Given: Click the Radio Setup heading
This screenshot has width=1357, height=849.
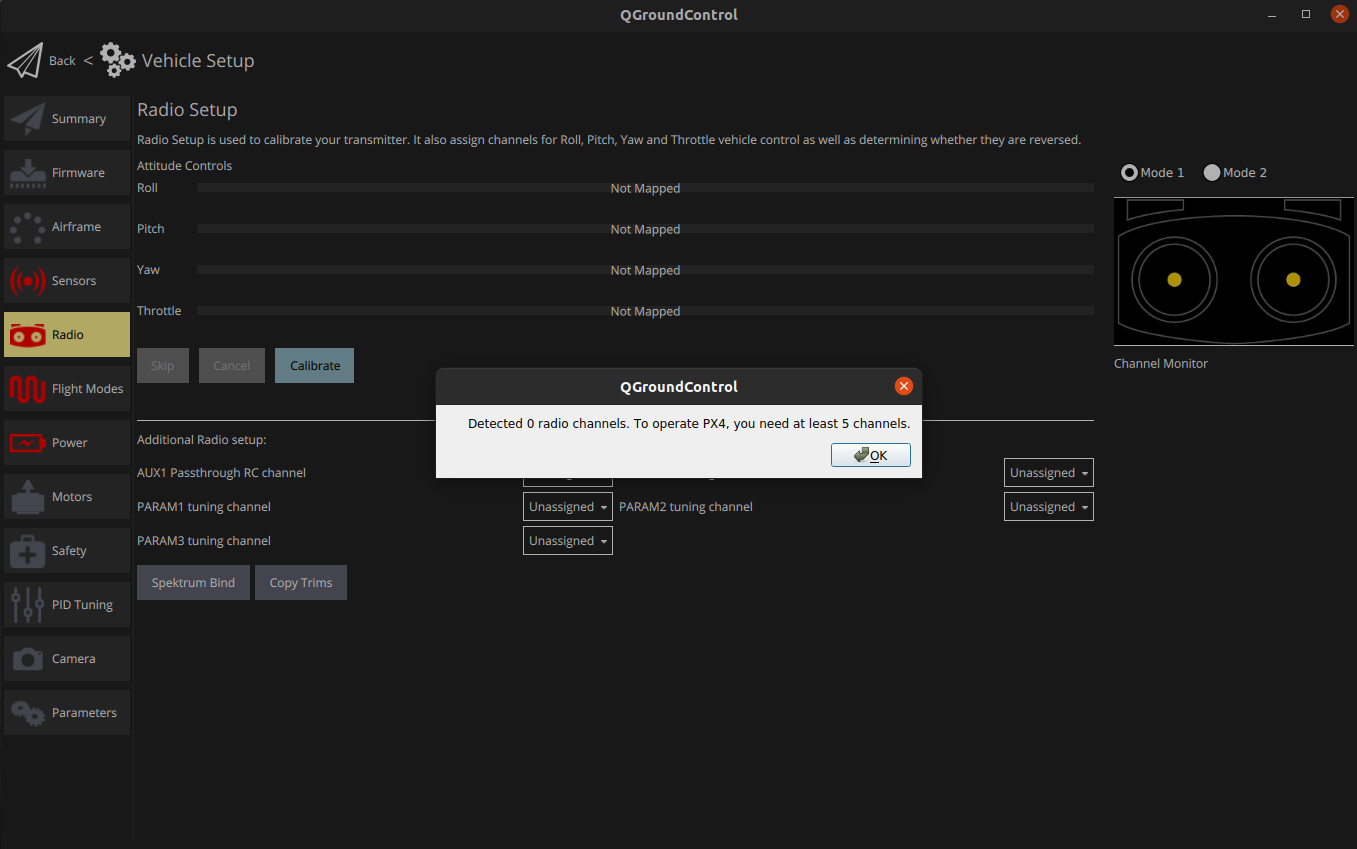Looking at the screenshot, I should (x=187, y=110).
